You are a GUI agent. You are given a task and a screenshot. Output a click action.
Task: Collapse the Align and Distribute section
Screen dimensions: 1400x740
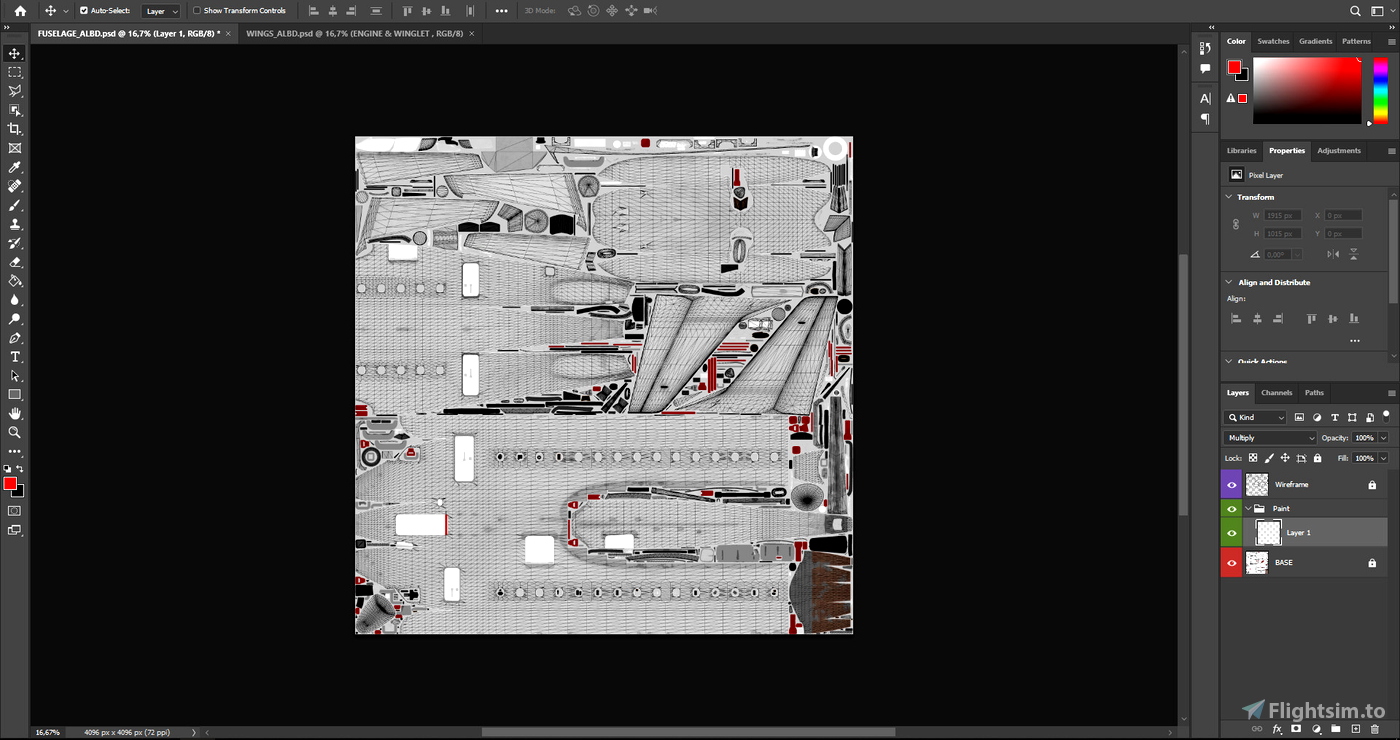(x=1229, y=282)
